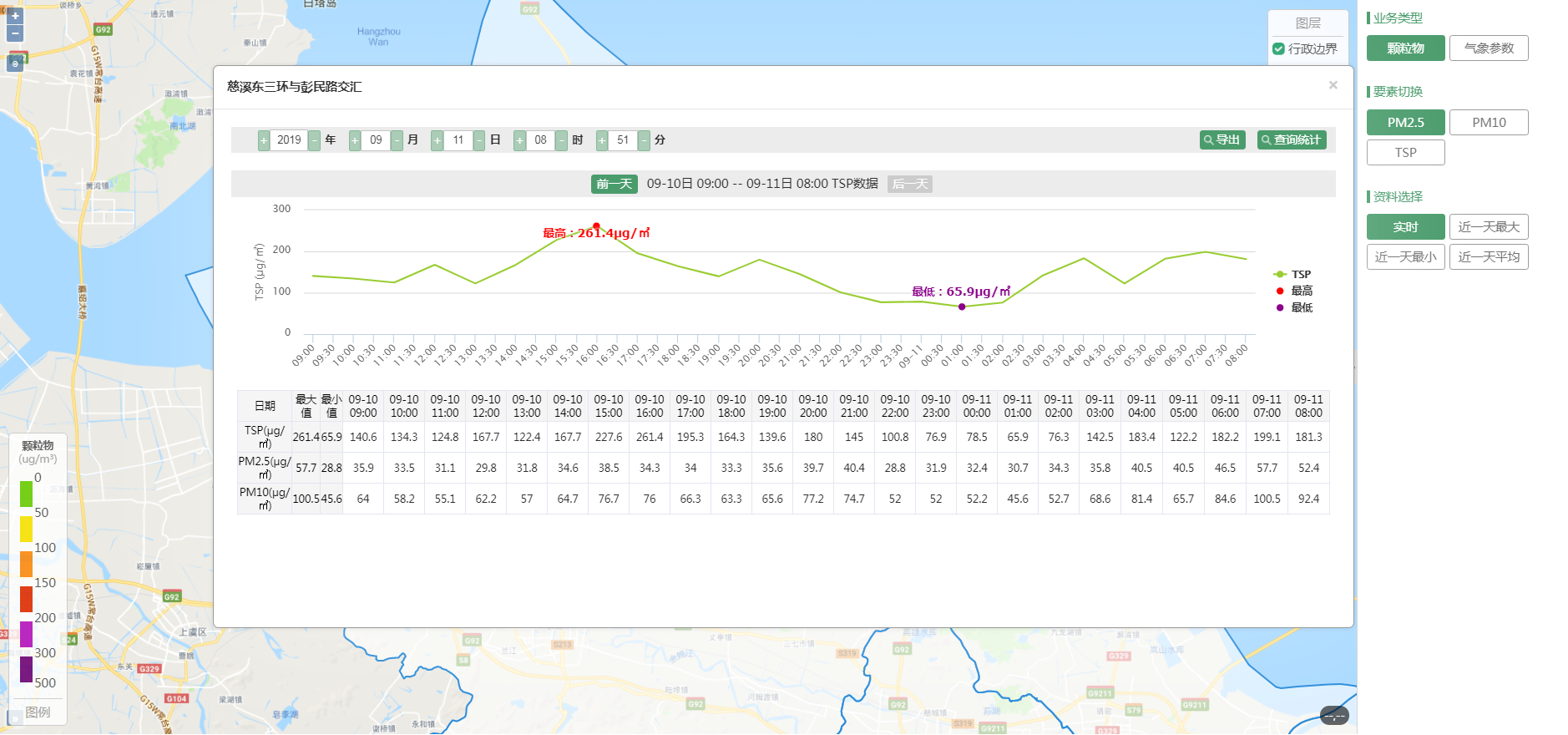The width and height of the screenshot is (1568, 735).
Task: Select 气象参数 business type
Action: (1489, 48)
